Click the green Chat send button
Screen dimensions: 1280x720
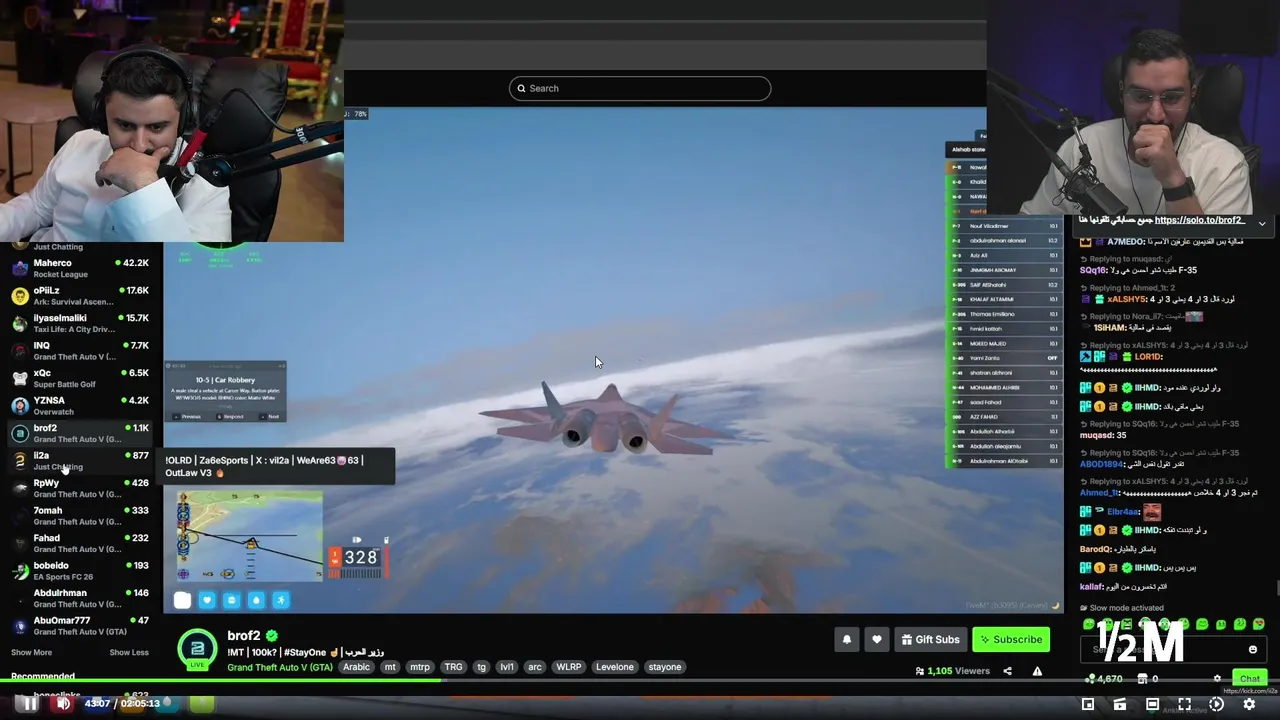(x=1250, y=679)
